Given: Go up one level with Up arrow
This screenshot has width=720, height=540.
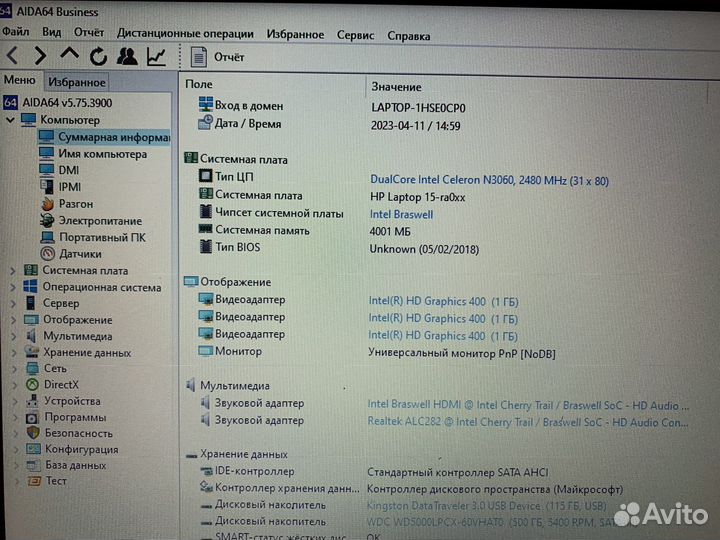Looking at the screenshot, I should pos(69,55).
